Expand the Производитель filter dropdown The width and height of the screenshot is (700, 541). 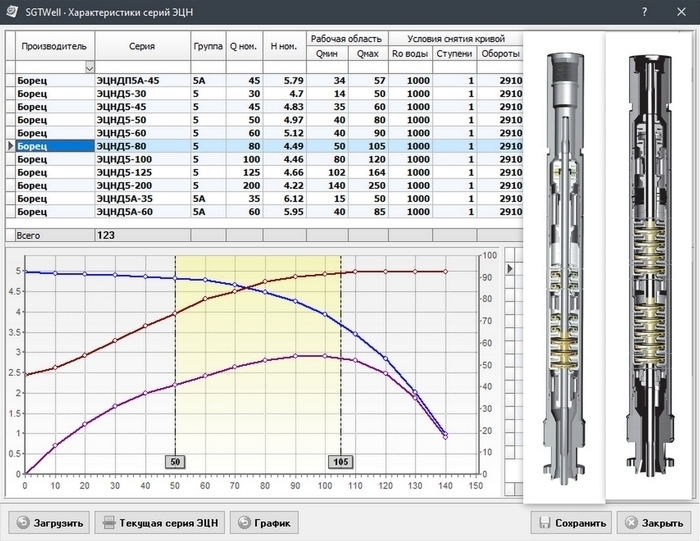(x=89, y=67)
